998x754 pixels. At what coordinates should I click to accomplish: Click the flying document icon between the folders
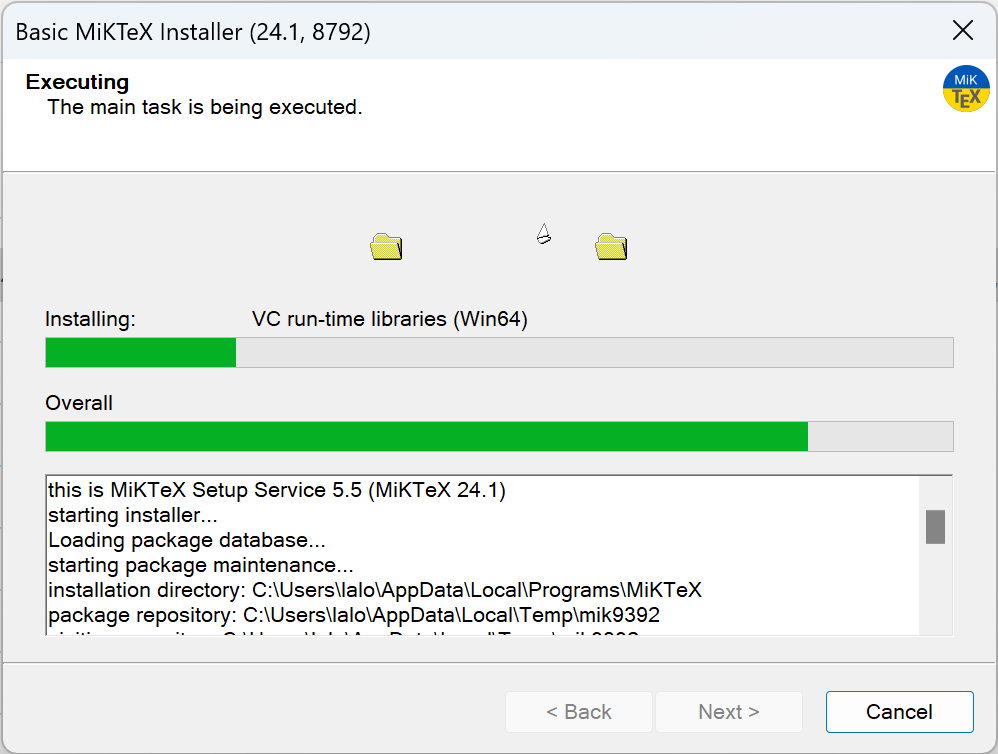click(543, 235)
